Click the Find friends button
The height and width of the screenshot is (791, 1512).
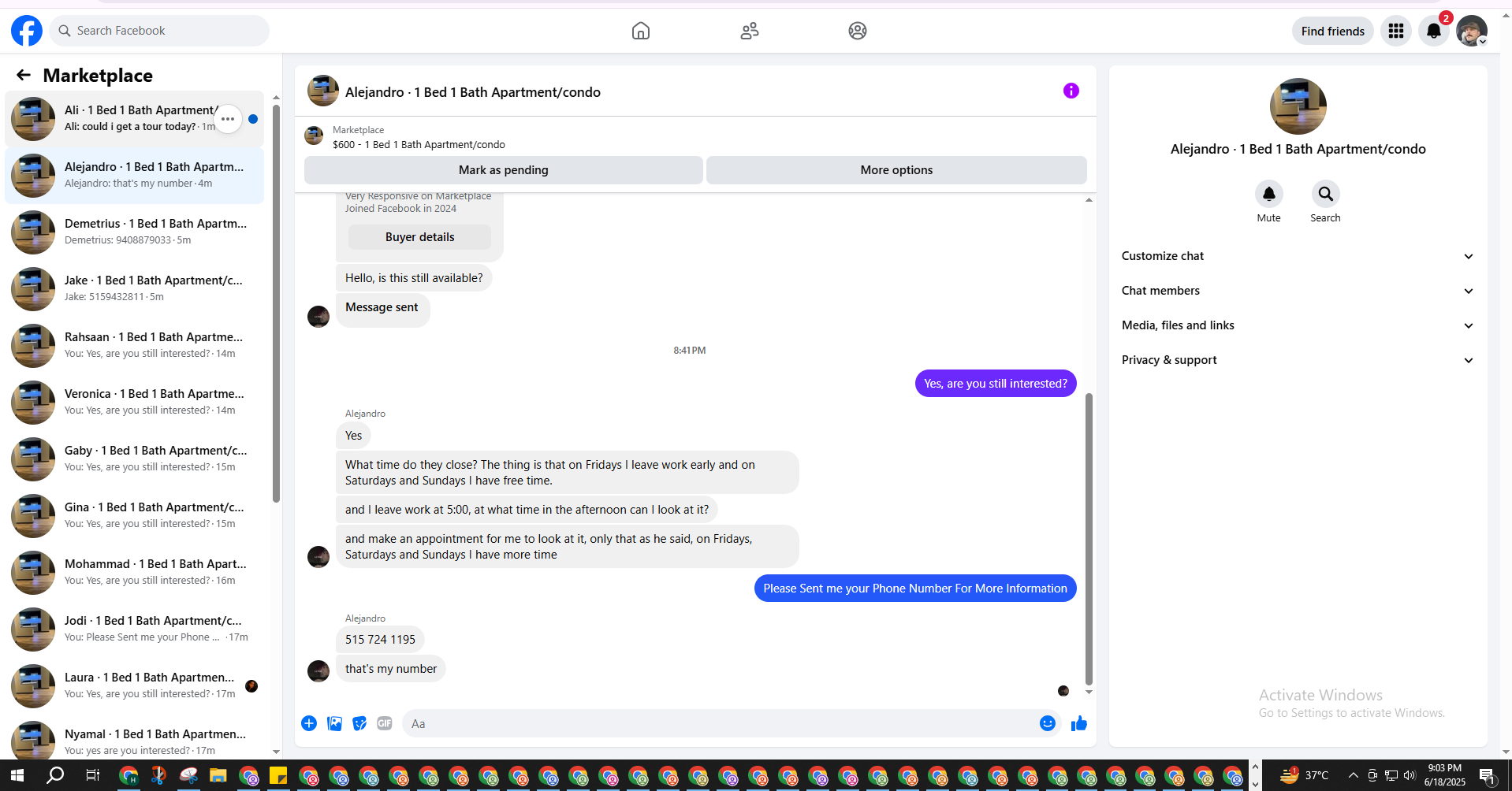(x=1333, y=31)
